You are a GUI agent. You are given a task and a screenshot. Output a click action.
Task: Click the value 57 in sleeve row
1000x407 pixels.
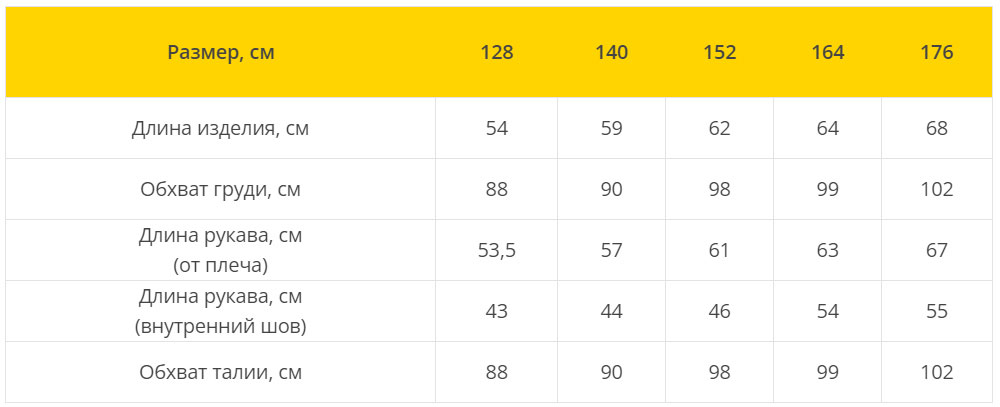[x=611, y=251]
